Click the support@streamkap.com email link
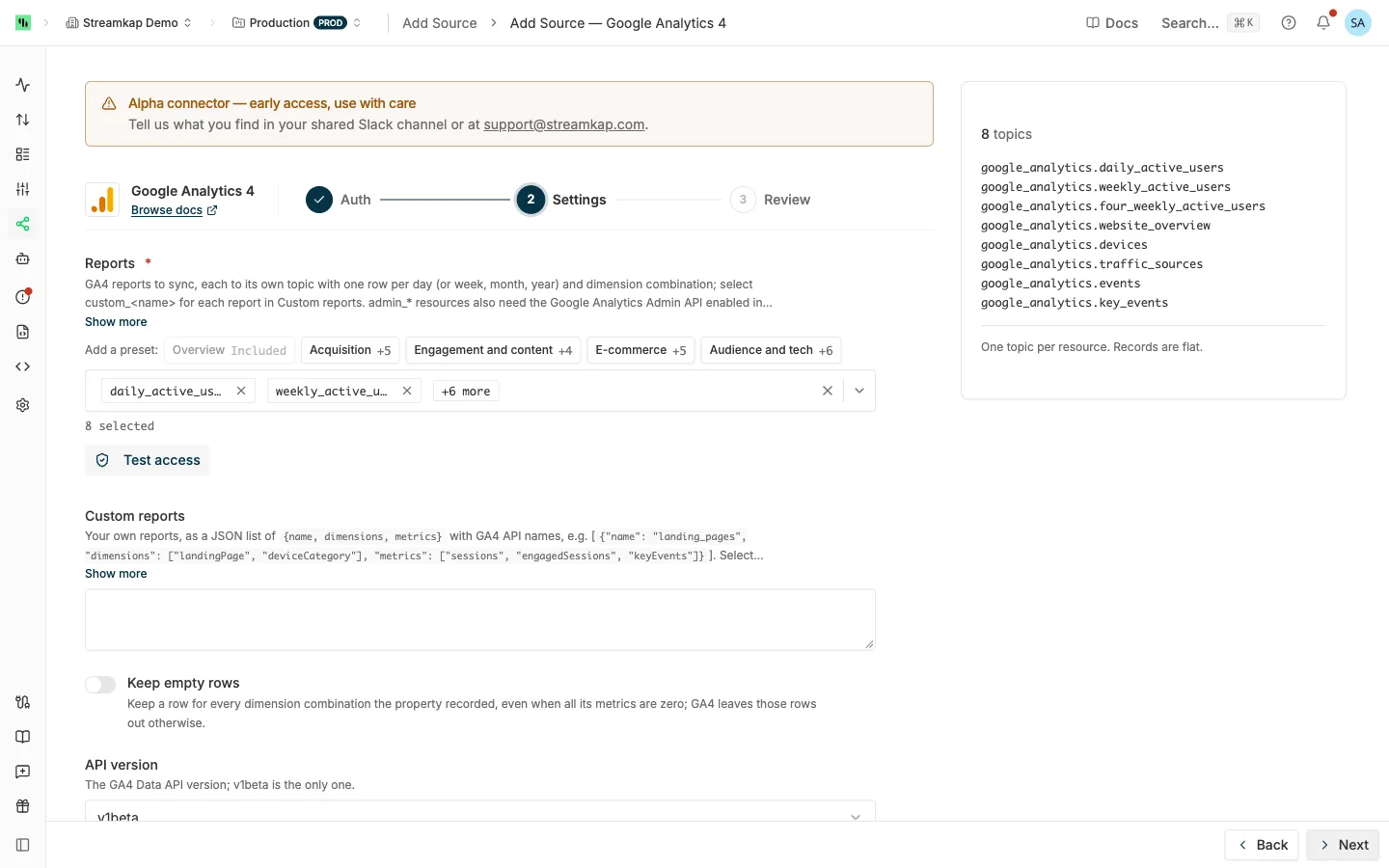 (x=564, y=124)
